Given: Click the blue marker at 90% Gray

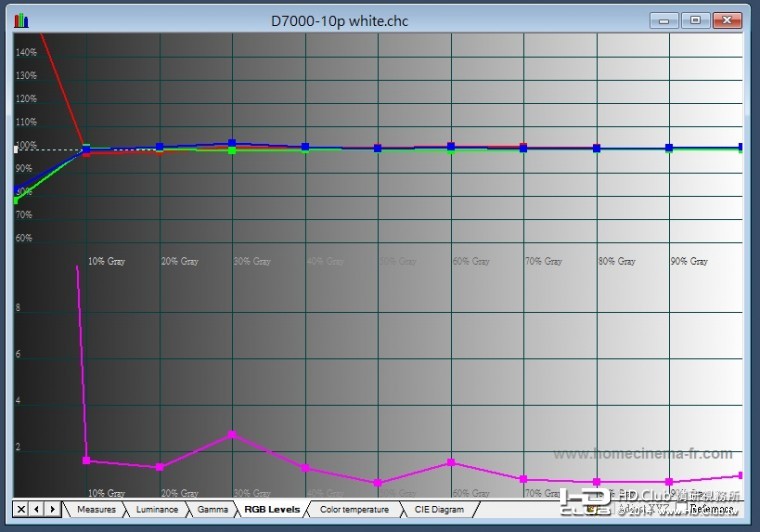Looking at the screenshot, I should point(669,148).
